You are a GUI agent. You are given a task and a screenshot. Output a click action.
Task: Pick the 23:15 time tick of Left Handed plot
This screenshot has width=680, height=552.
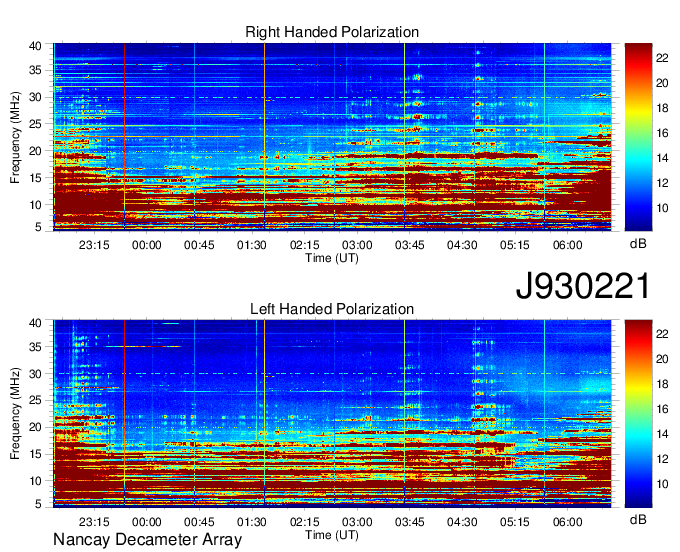point(94,522)
